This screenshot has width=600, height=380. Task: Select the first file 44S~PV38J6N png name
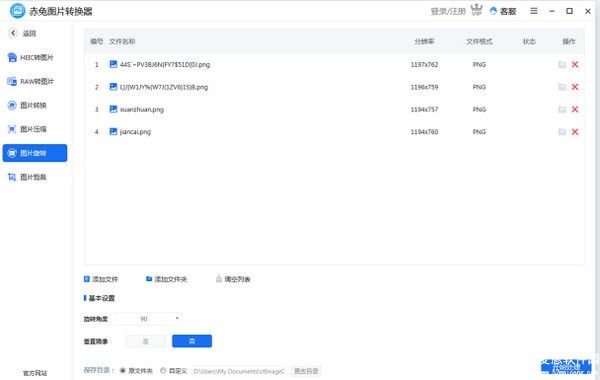coord(165,65)
